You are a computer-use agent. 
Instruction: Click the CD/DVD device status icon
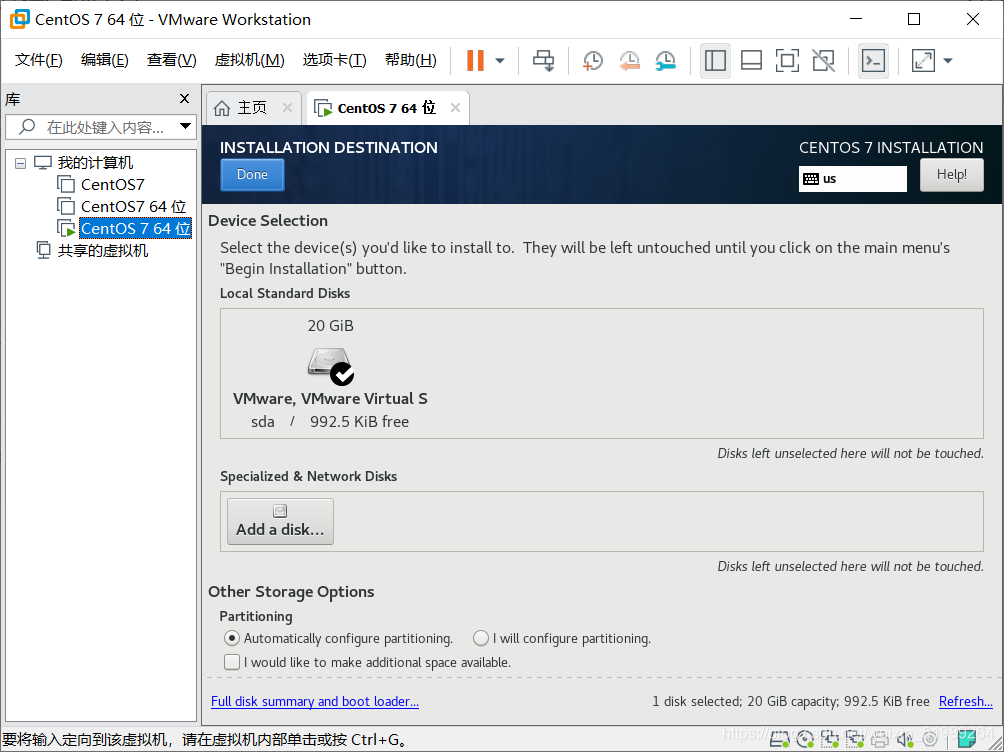click(806, 740)
